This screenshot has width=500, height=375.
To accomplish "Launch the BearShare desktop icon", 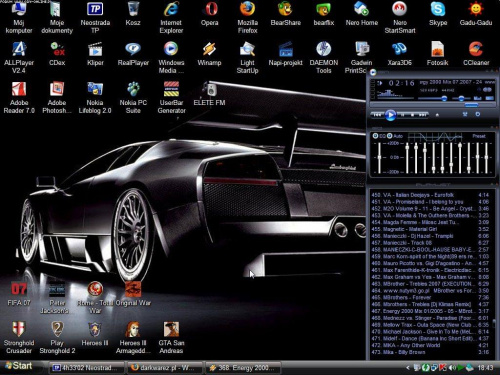I will click(286, 14).
